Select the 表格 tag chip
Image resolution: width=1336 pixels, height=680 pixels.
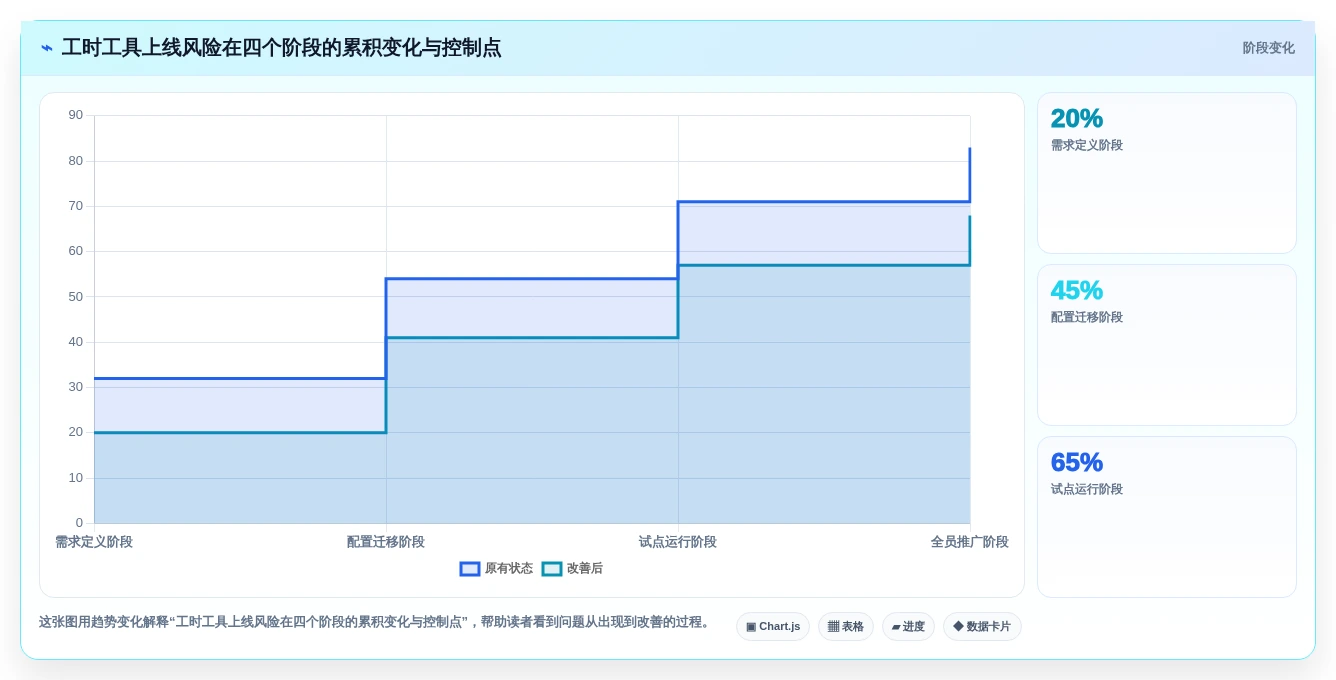coord(846,626)
